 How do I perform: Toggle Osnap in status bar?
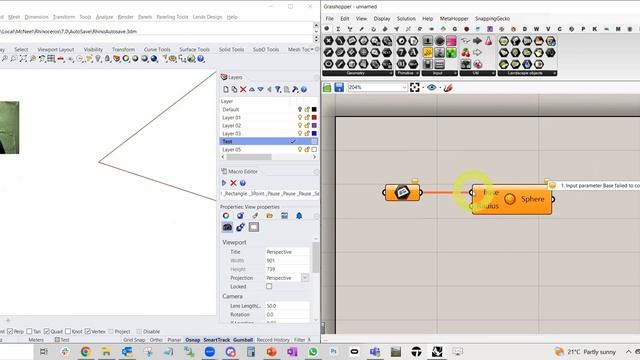193,340
